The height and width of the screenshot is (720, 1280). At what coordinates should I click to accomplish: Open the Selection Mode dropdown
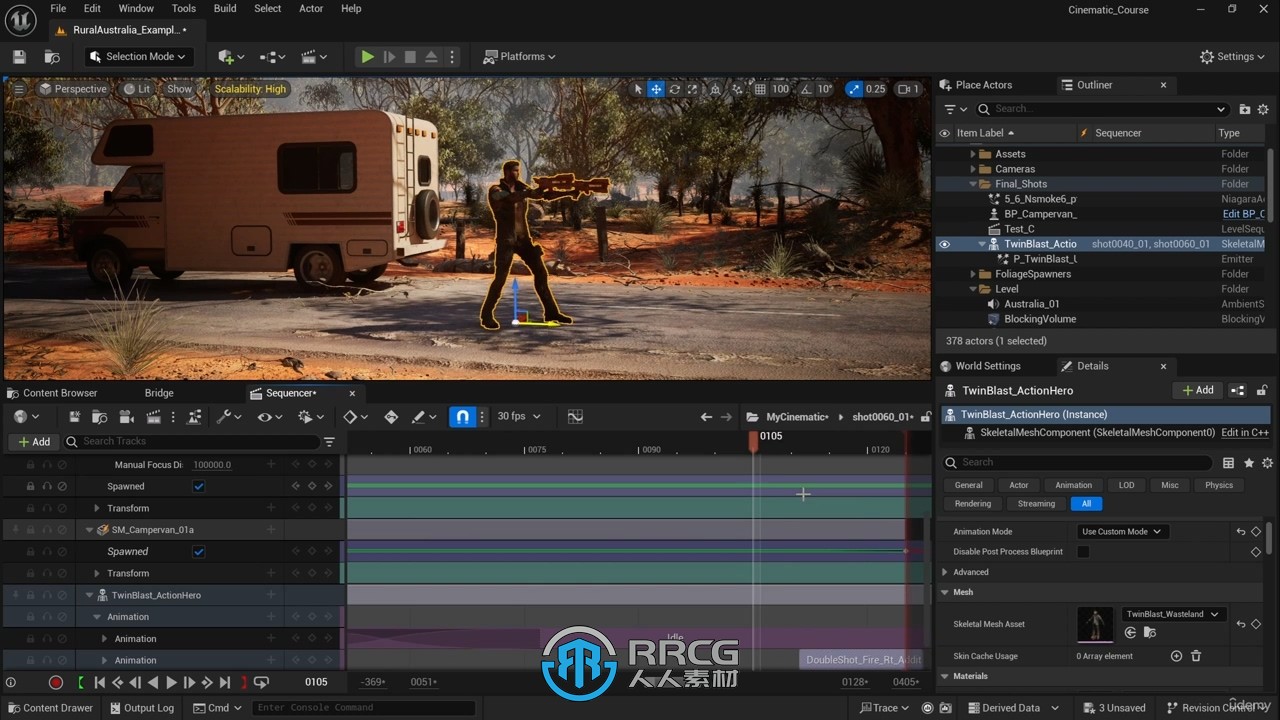137,57
